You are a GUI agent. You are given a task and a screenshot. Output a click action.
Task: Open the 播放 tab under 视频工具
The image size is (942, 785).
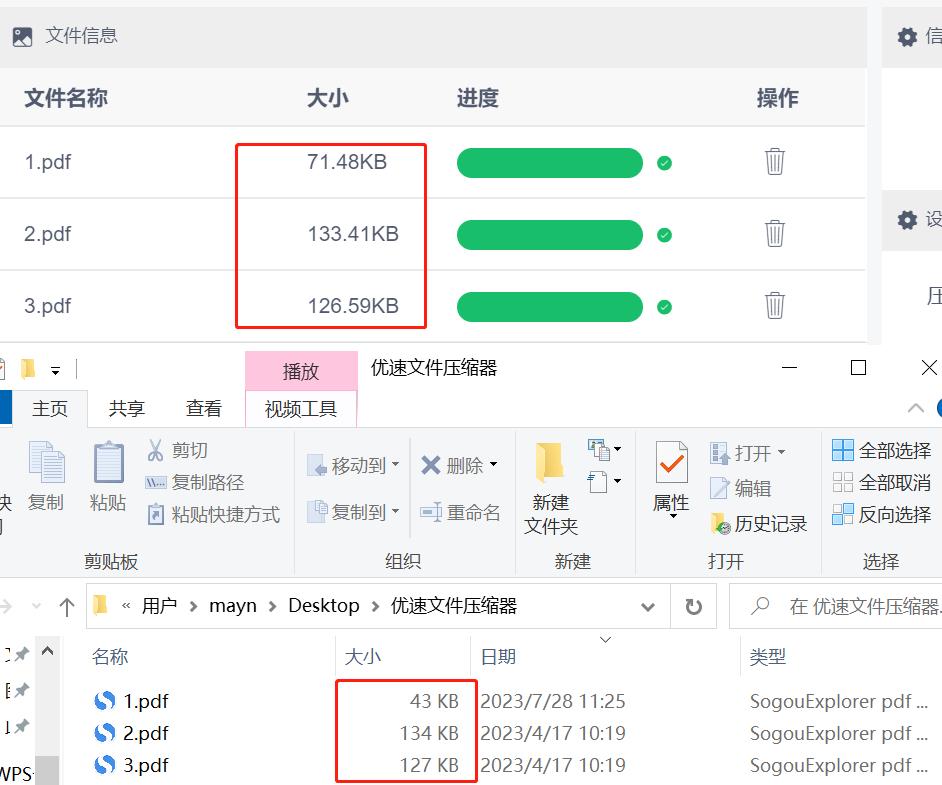(x=301, y=371)
